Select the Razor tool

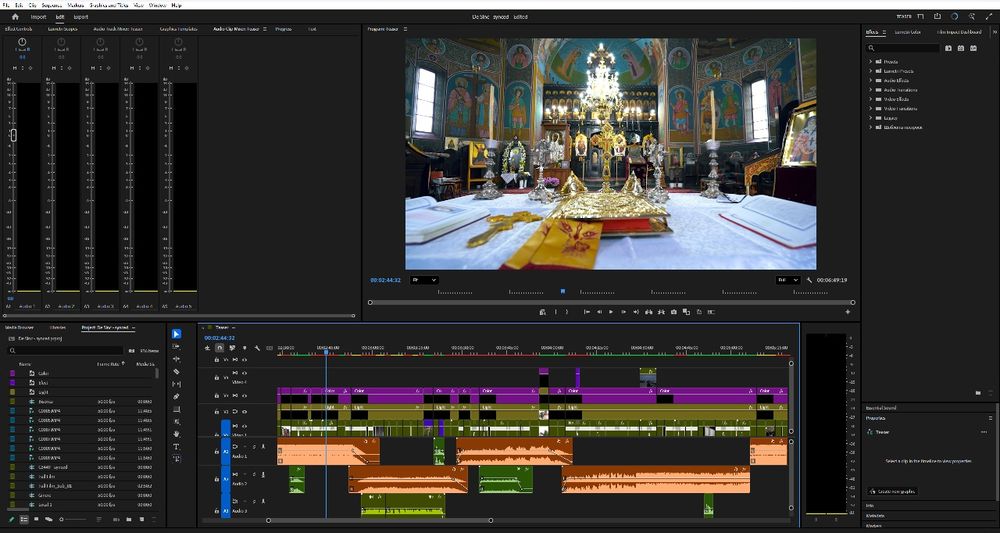click(x=177, y=372)
